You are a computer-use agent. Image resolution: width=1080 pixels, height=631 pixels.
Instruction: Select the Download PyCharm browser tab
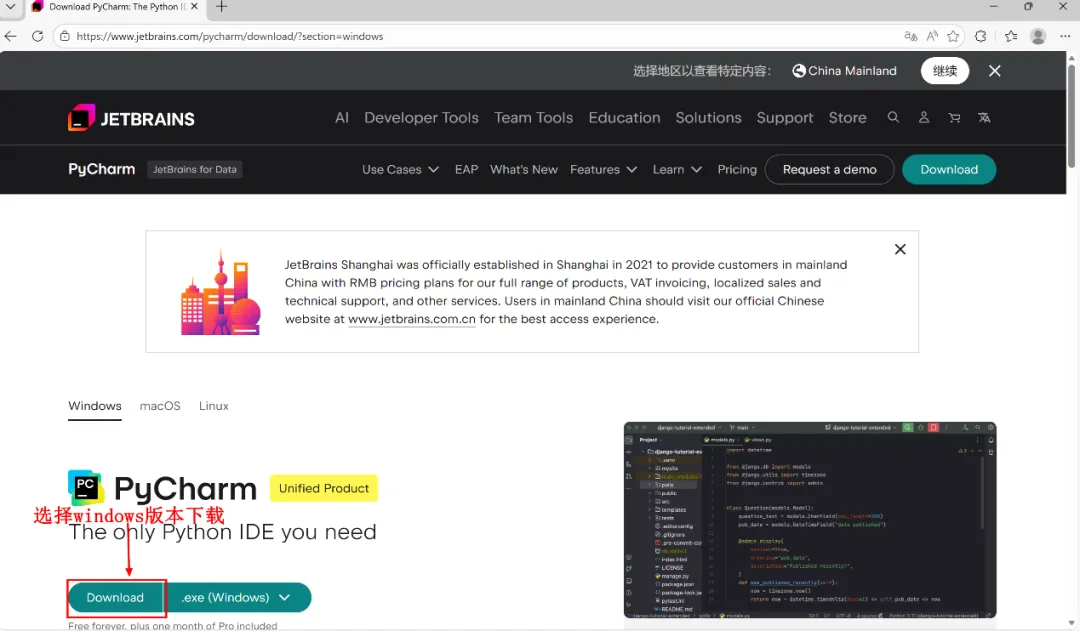[x=115, y=7]
